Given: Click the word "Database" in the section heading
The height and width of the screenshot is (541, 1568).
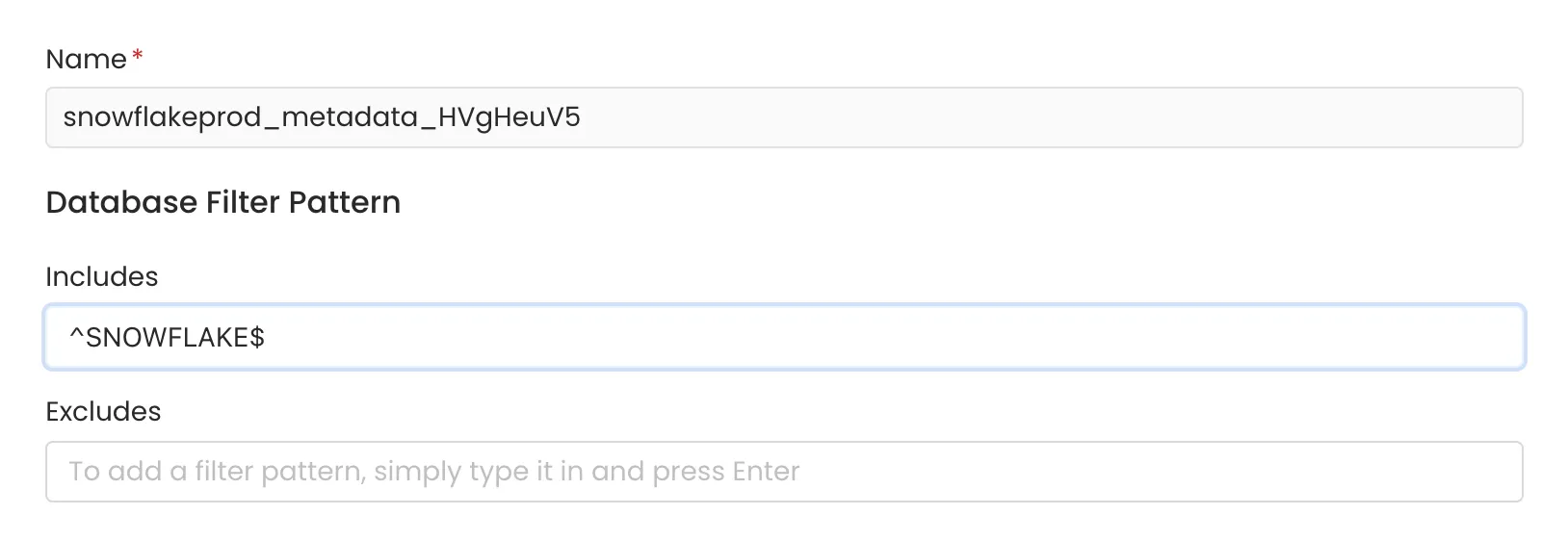Looking at the screenshot, I should click(121, 203).
